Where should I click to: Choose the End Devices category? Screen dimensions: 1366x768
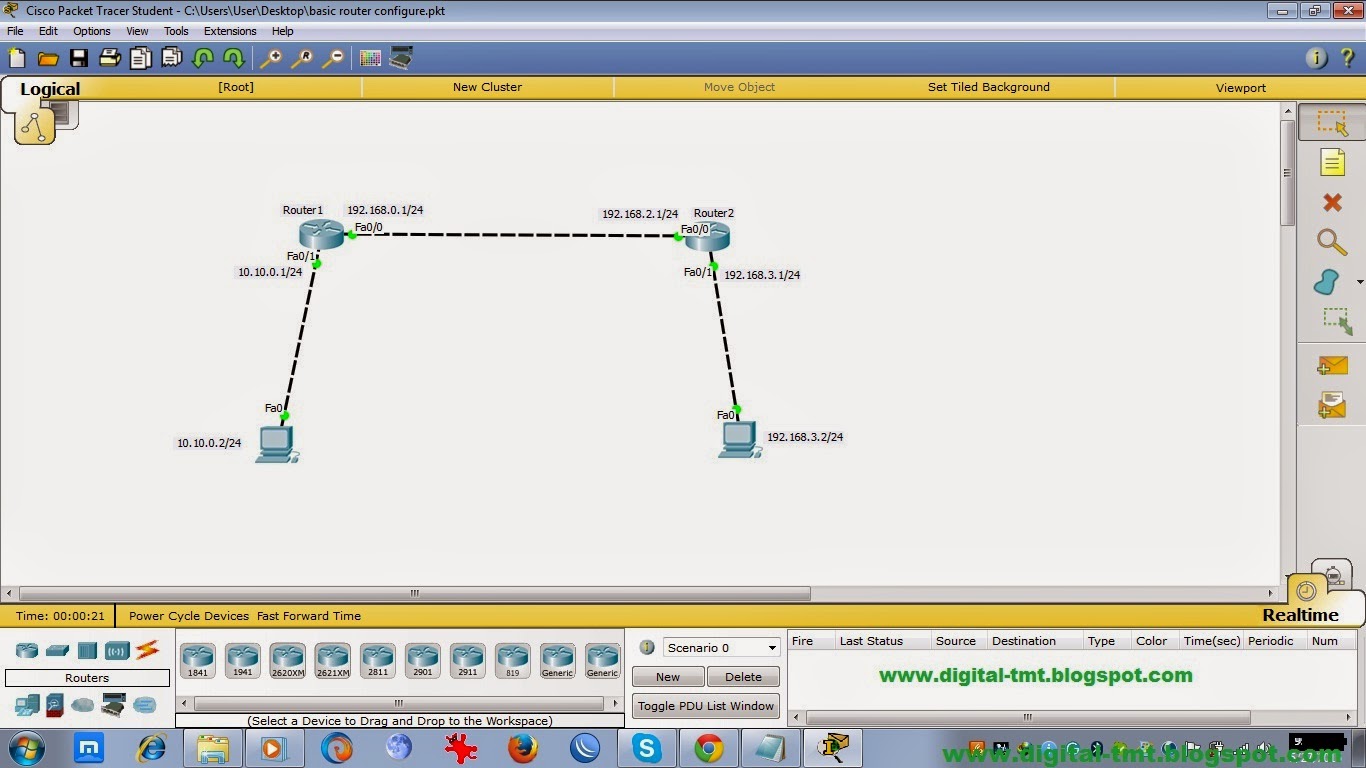[26, 706]
